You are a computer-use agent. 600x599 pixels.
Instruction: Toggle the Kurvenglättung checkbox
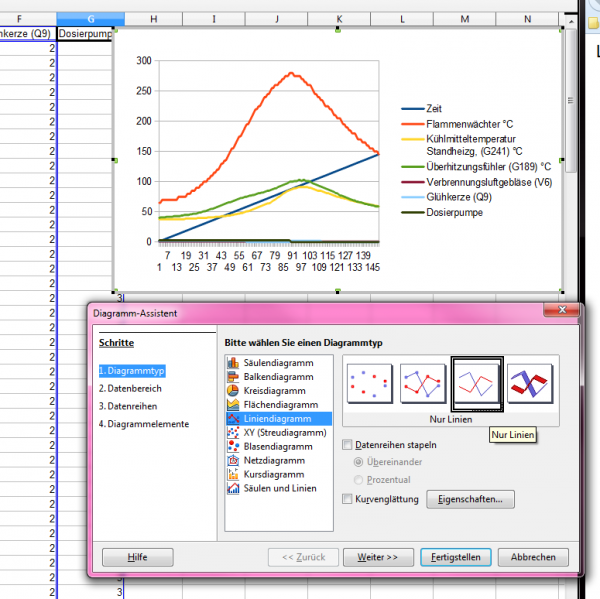(x=347, y=499)
